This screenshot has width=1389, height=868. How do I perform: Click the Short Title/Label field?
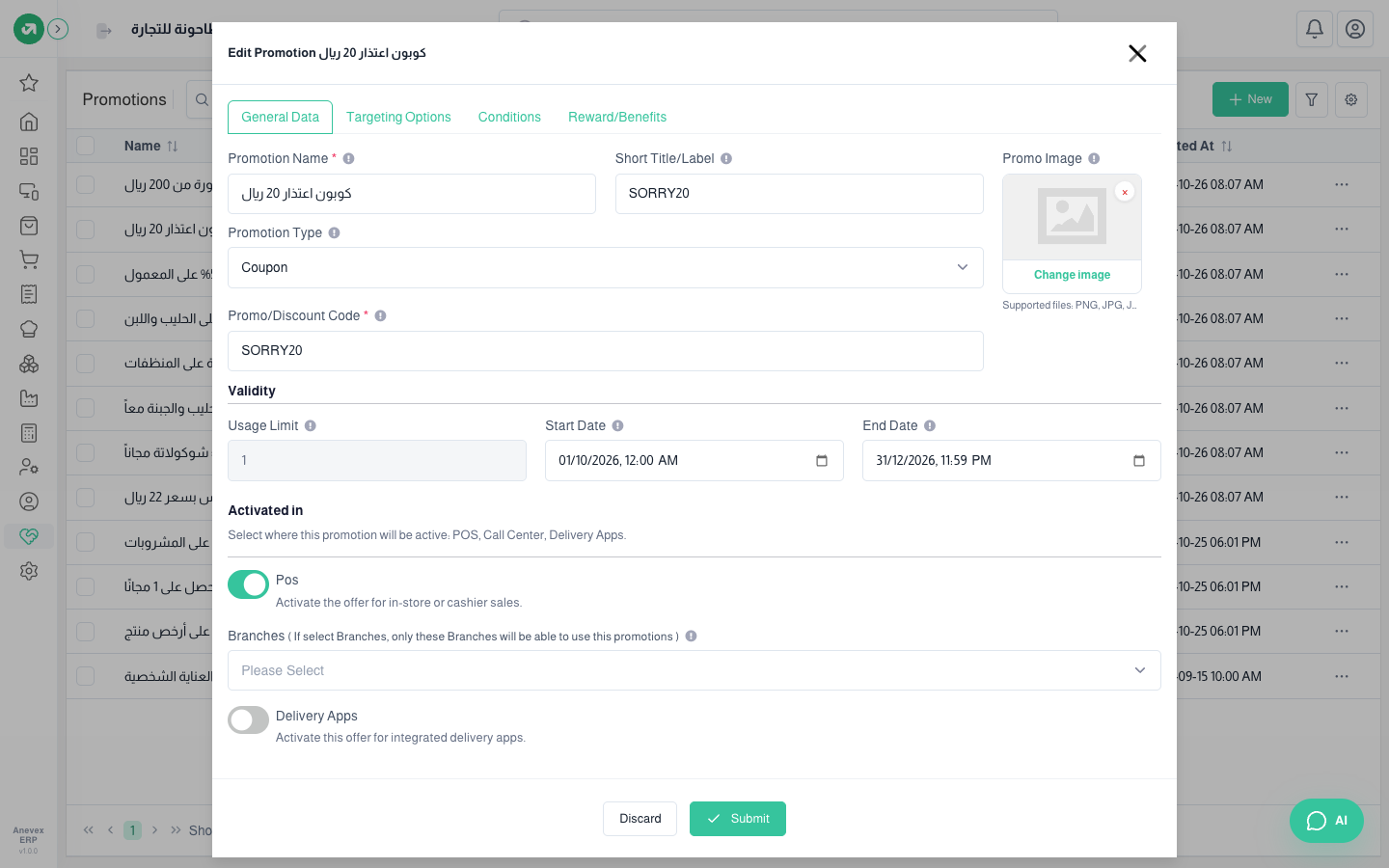click(x=800, y=194)
